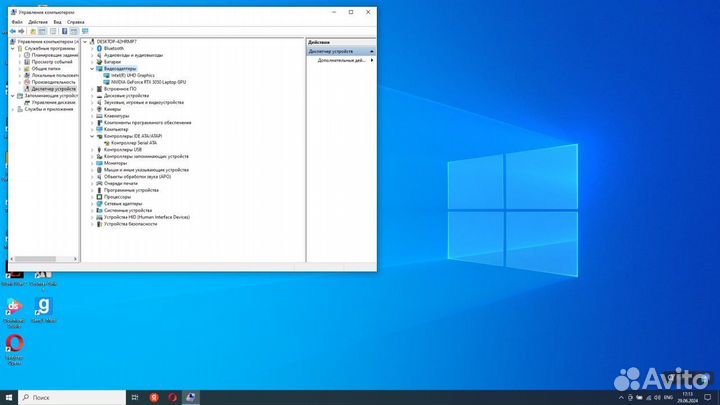
Task: Select the Устройства безопасности category
Action: [130, 224]
